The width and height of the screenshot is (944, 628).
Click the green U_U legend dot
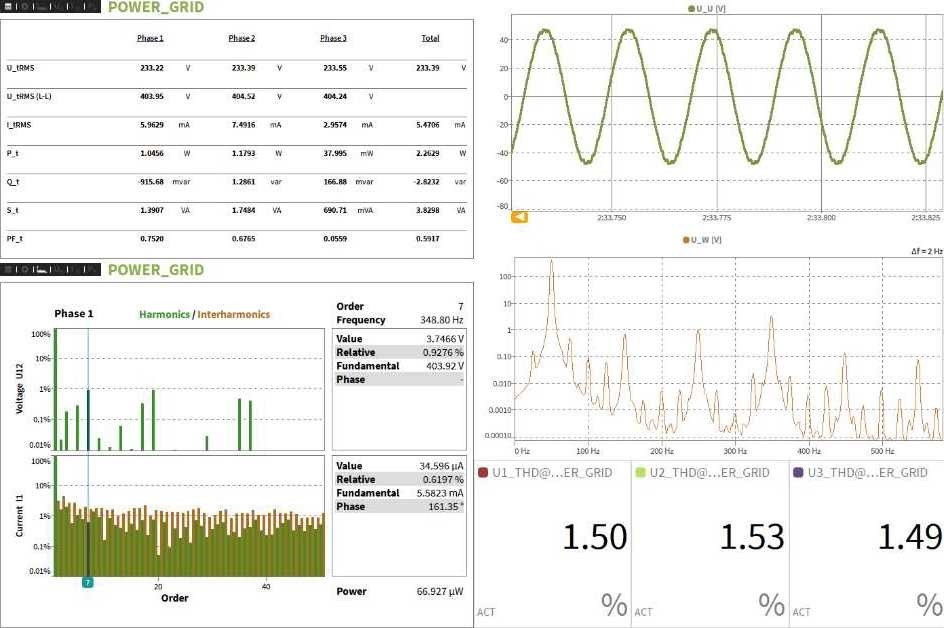691,8
